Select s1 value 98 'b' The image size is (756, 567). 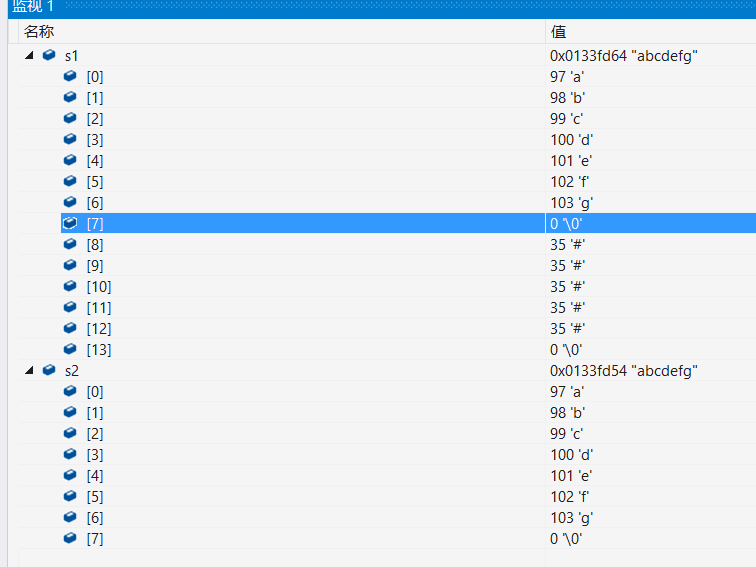tap(567, 98)
